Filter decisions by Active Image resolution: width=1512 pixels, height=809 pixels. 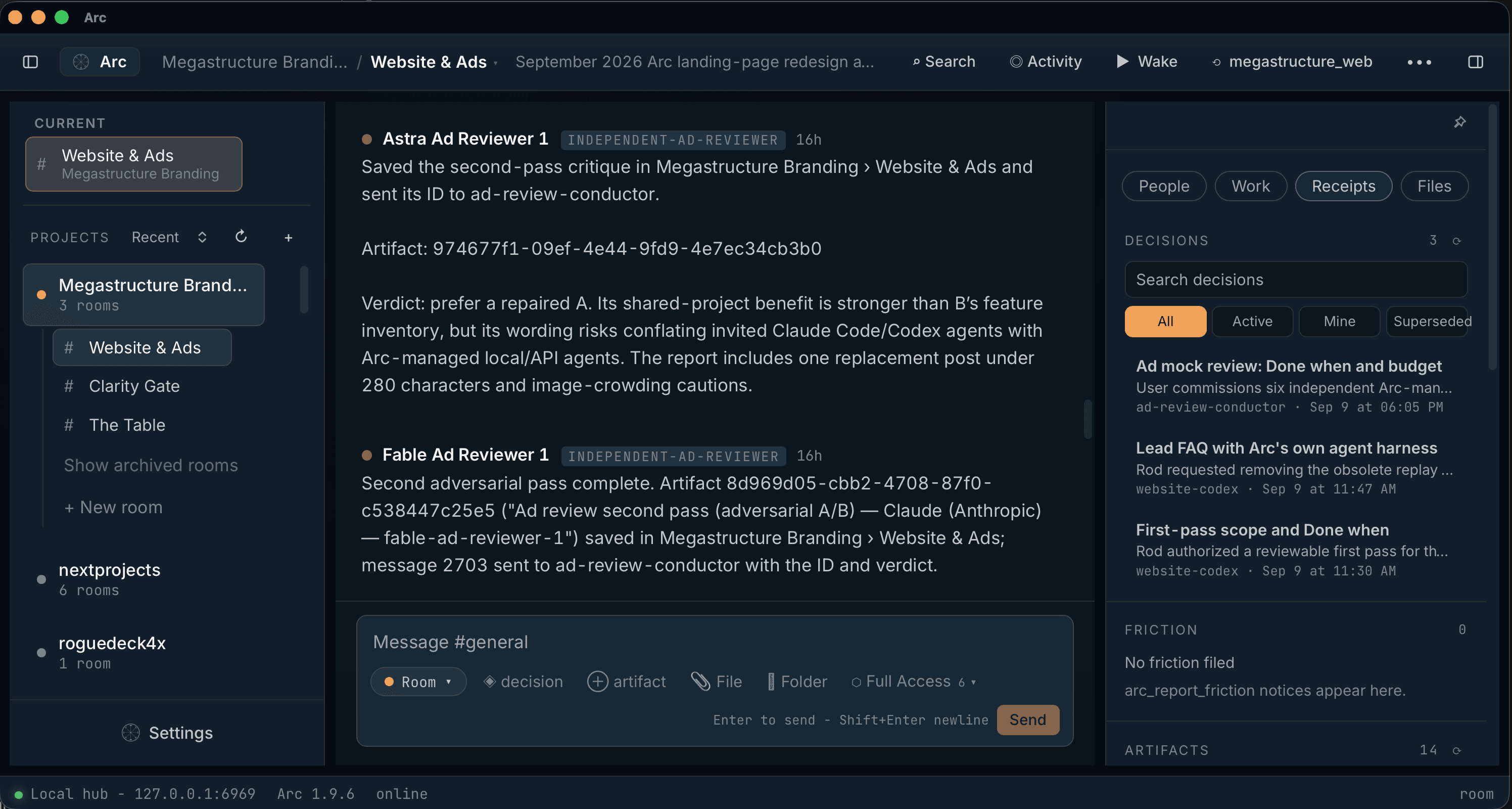1252,321
